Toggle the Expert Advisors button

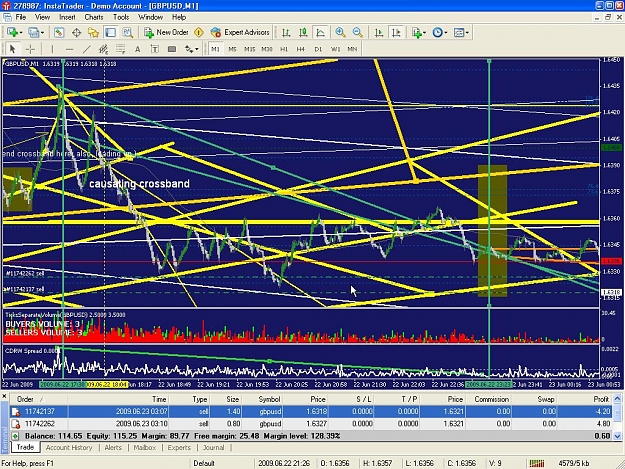[x=240, y=32]
